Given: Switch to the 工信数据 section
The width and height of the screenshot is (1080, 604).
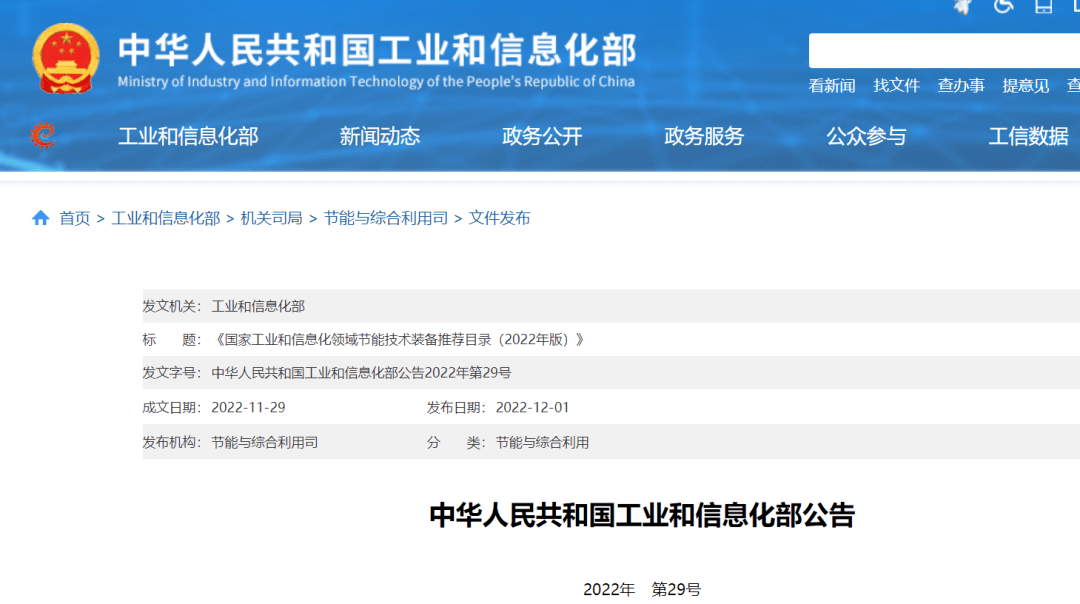Looking at the screenshot, I should point(1028,137).
